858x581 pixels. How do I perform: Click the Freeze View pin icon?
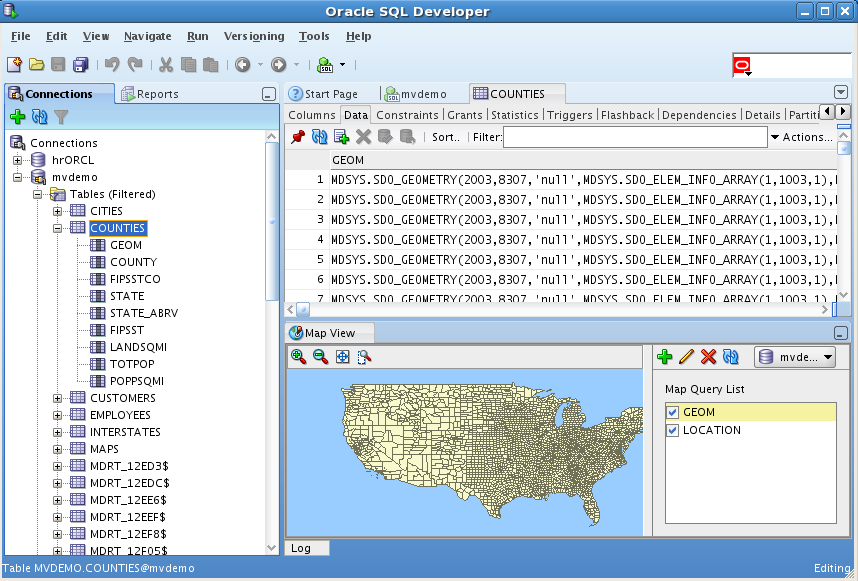(298, 137)
